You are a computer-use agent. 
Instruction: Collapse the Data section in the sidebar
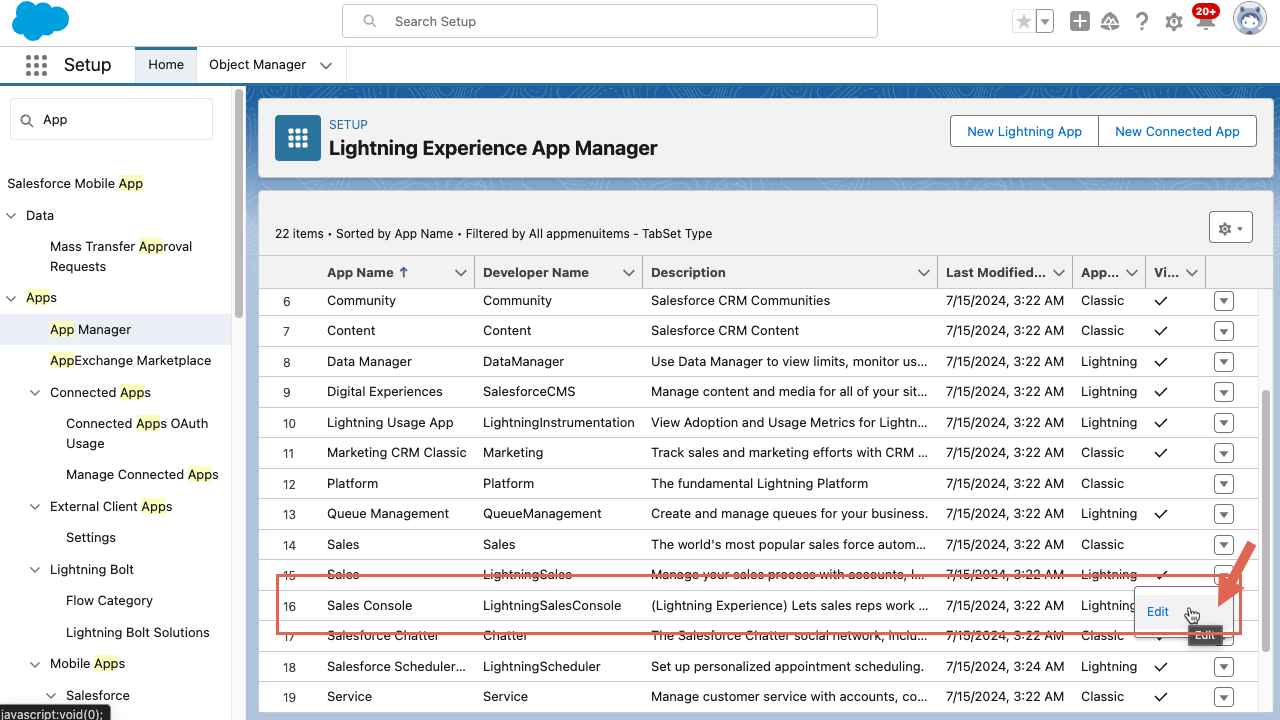(12, 215)
